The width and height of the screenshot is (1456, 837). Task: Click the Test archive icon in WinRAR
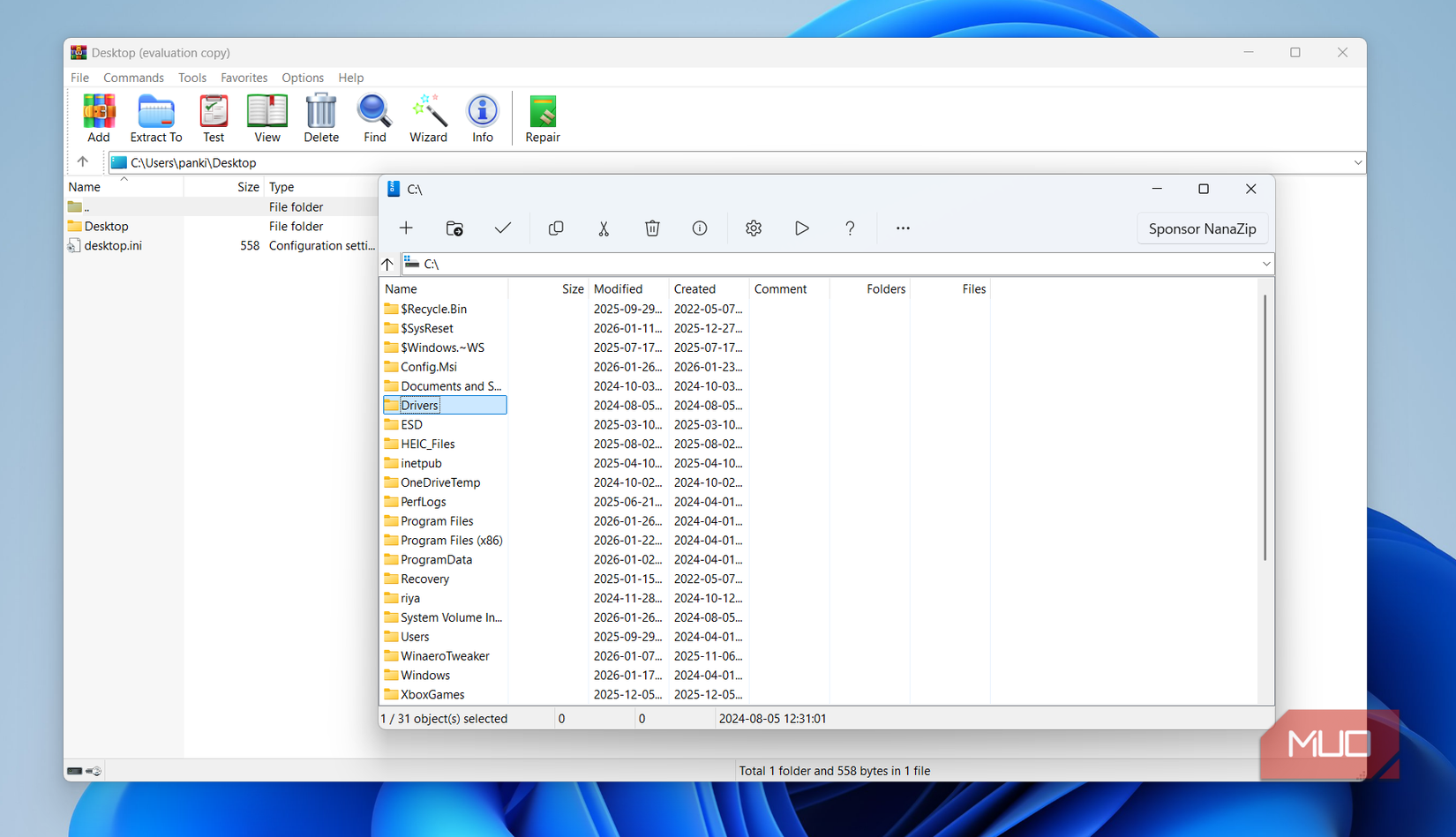[213, 117]
